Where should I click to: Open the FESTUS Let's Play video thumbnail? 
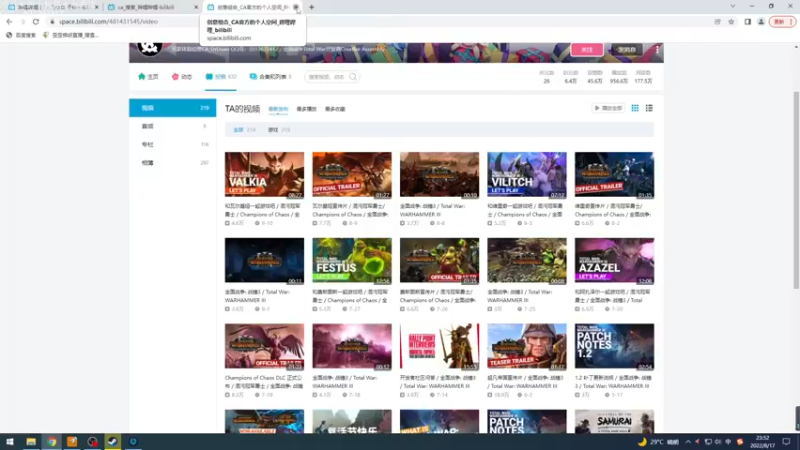[x=352, y=260]
